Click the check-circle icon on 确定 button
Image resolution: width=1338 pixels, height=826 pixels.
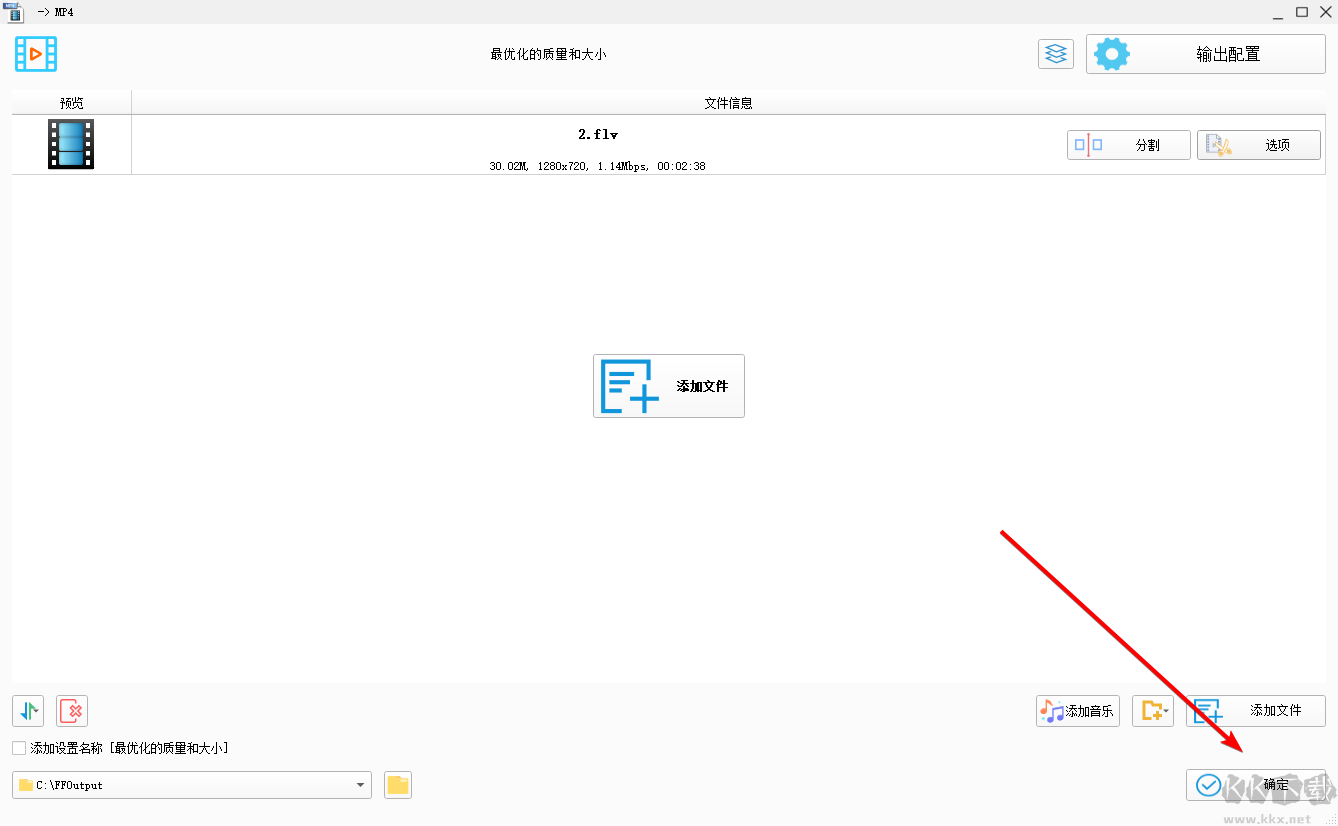tap(1209, 785)
